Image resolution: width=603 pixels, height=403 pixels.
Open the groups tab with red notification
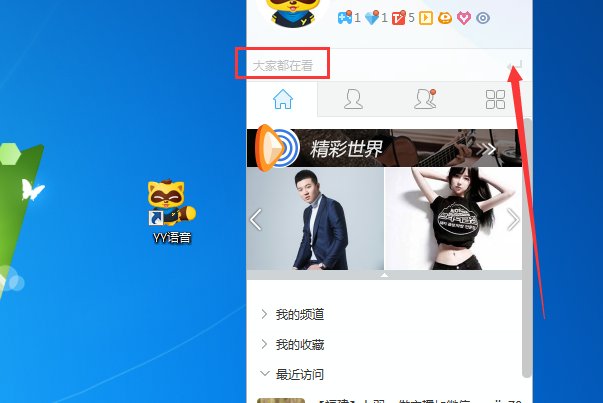pyautogui.click(x=425, y=99)
